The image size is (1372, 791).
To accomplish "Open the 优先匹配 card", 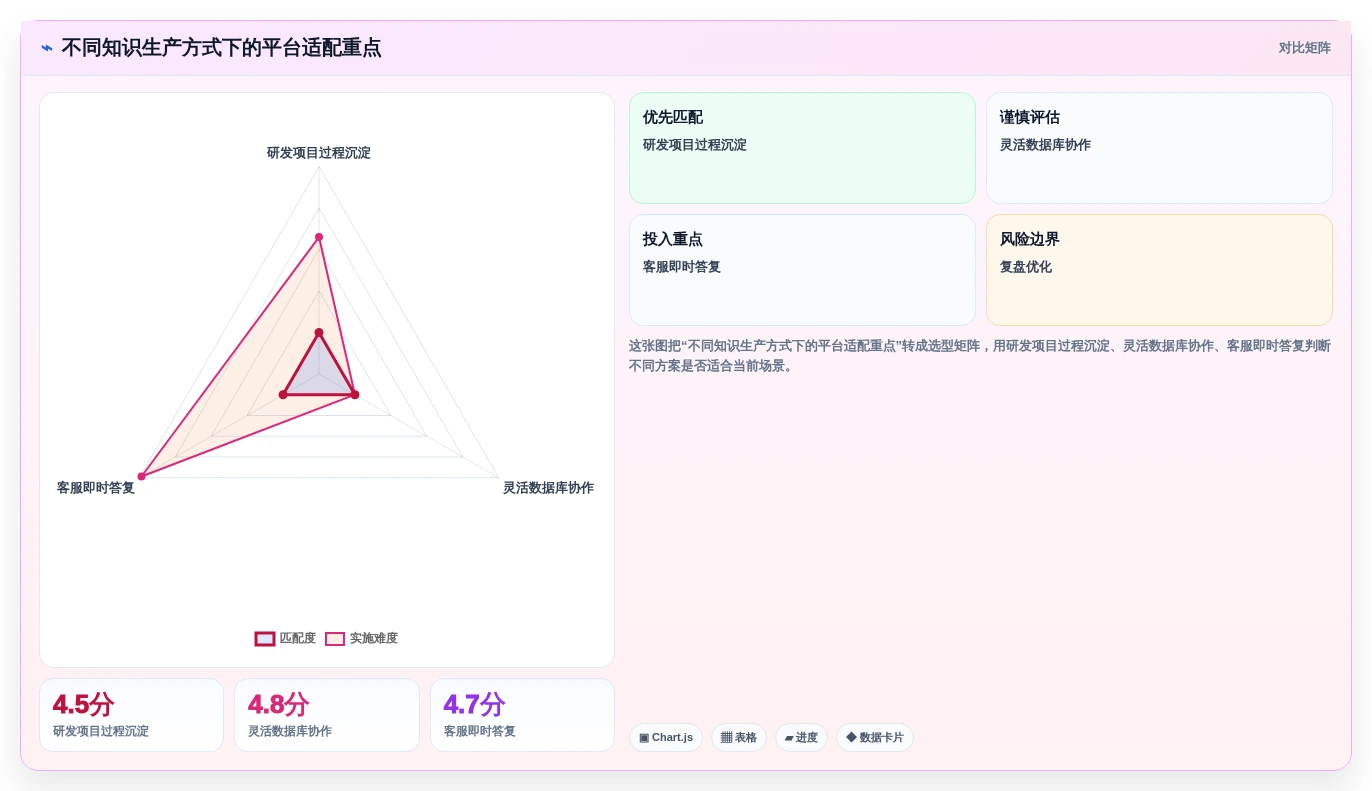I will 802,148.
